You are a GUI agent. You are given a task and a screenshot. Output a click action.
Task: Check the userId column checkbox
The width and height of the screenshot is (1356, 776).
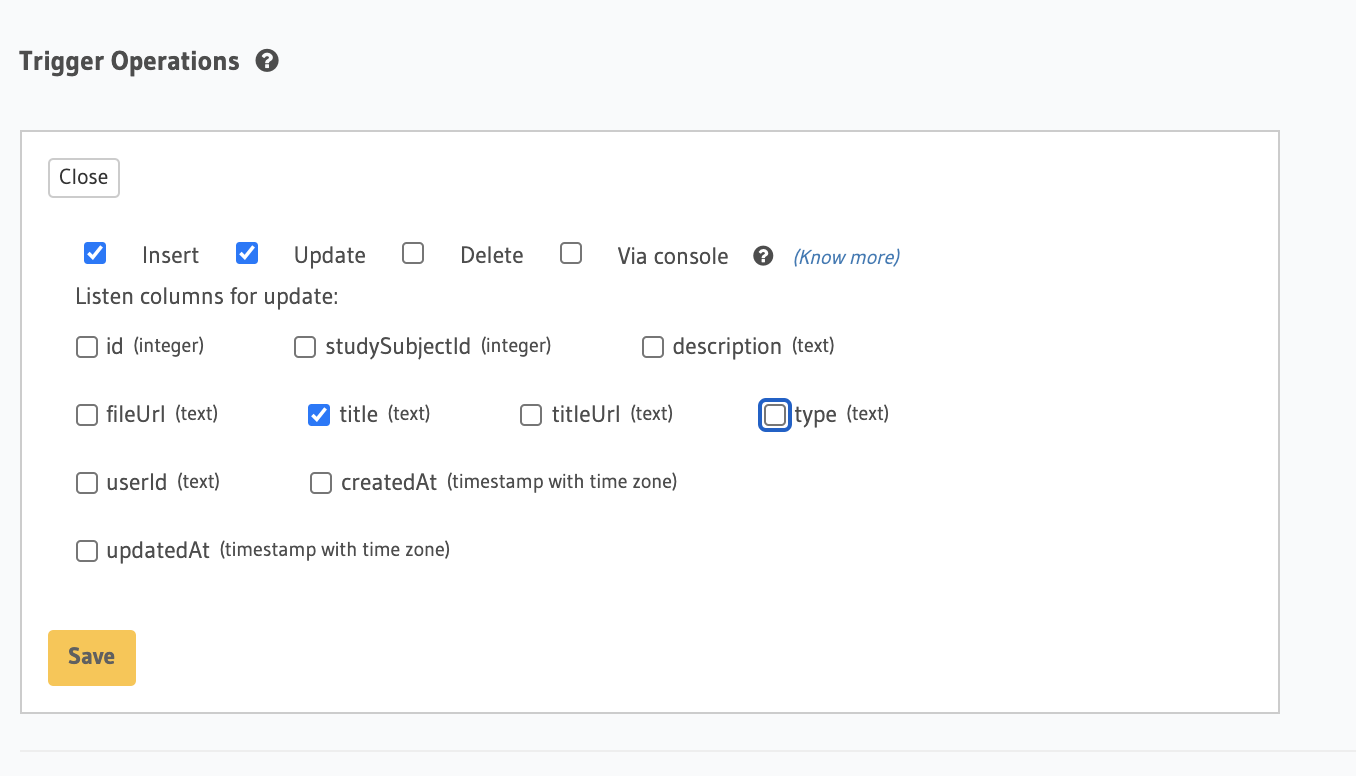click(x=87, y=483)
